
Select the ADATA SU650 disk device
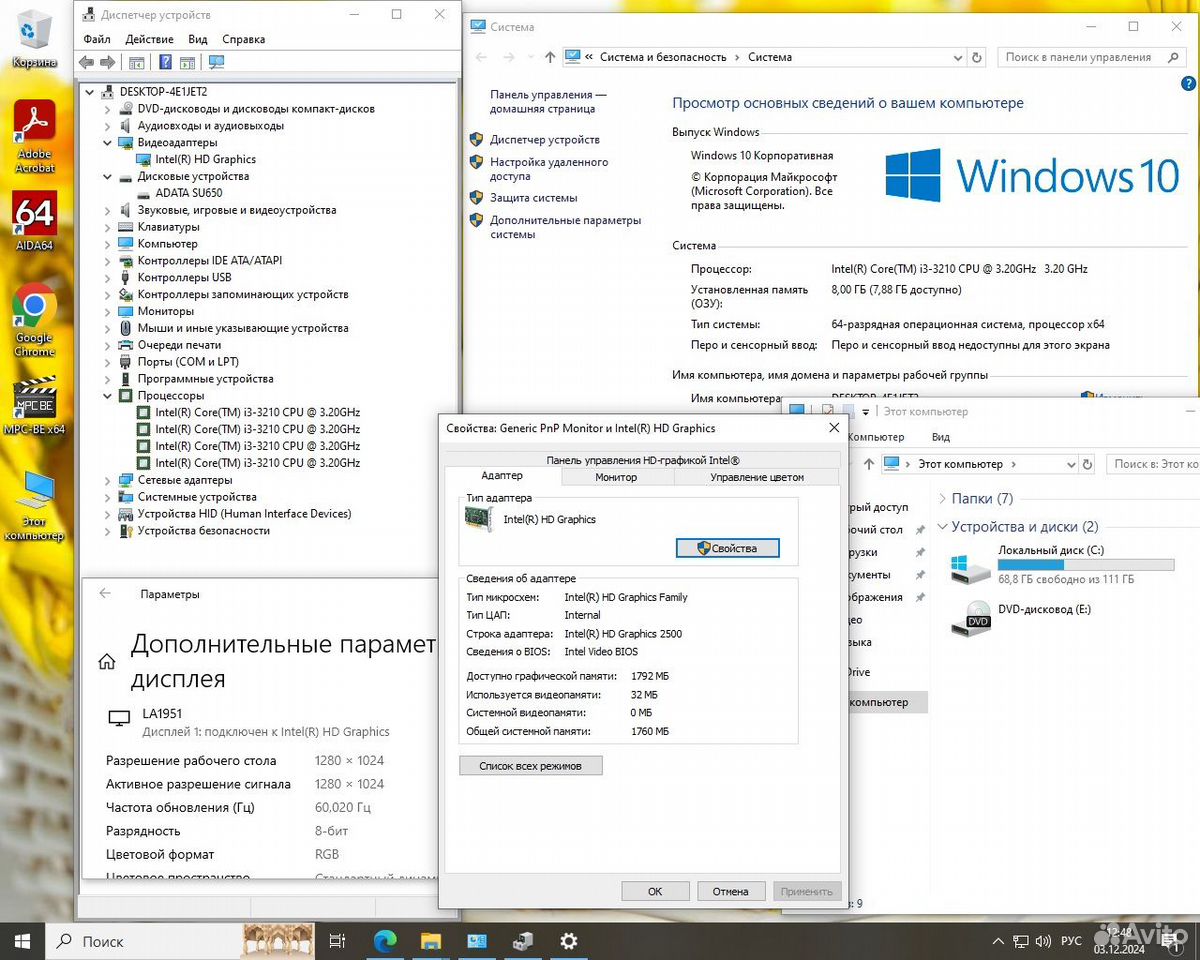click(x=189, y=193)
